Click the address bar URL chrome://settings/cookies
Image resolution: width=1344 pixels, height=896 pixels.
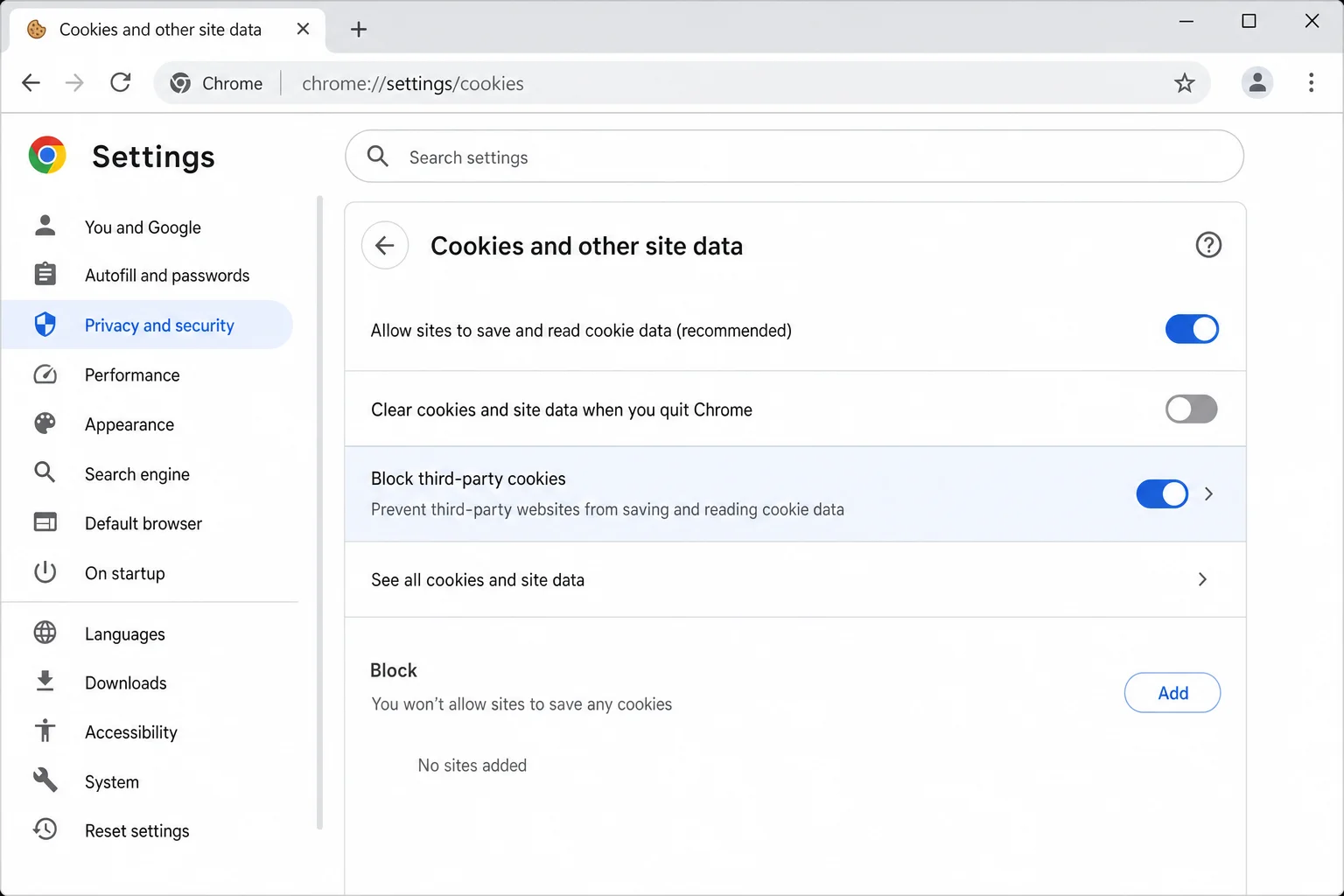(x=413, y=83)
